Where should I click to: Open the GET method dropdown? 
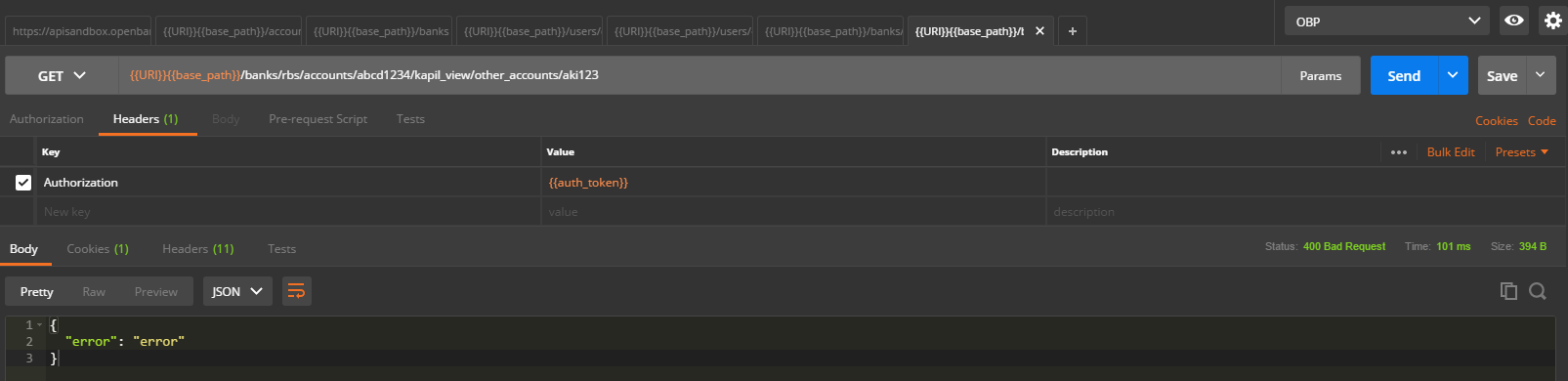(x=62, y=75)
